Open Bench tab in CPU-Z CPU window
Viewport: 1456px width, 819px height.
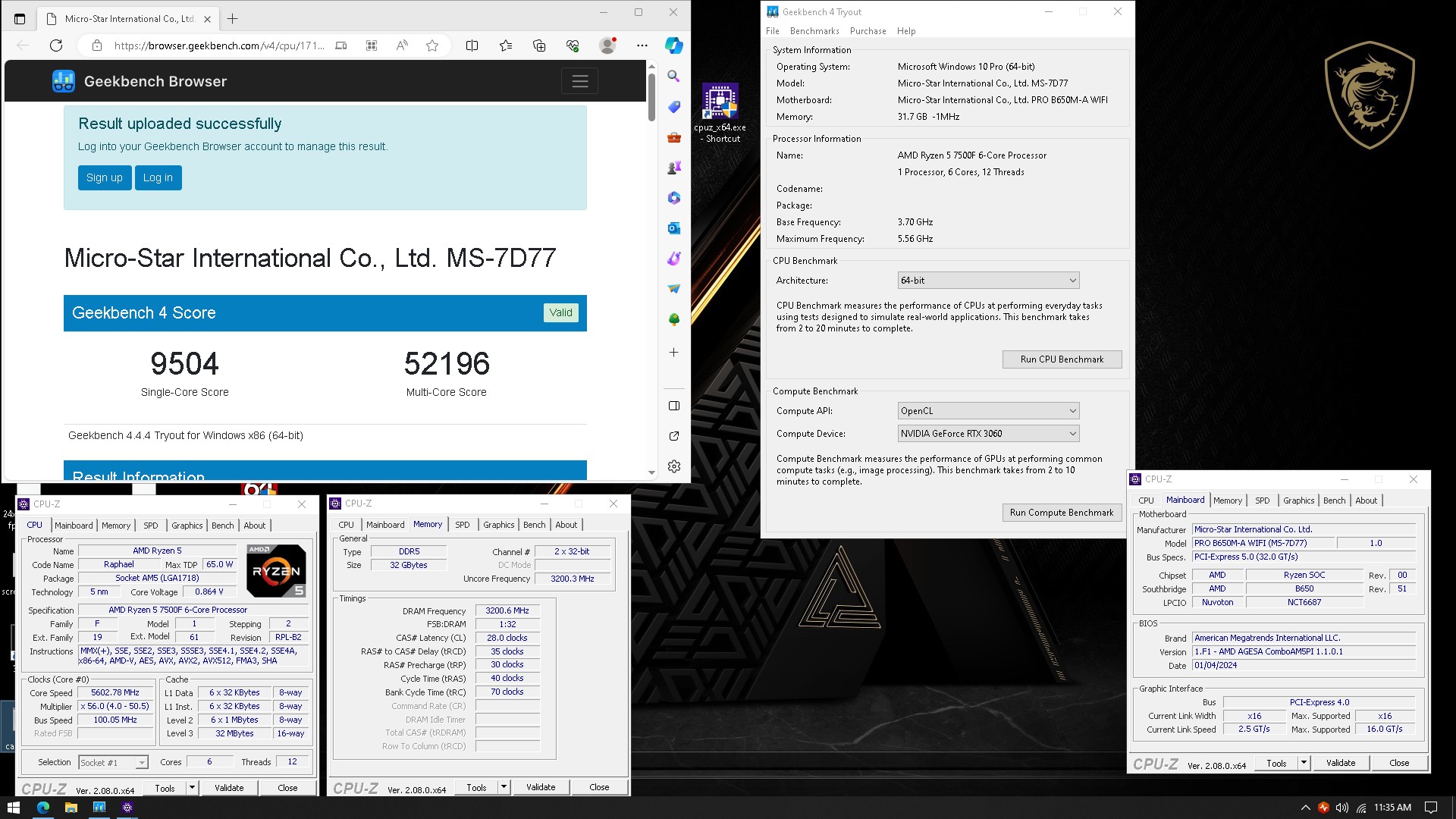[222, 526]
